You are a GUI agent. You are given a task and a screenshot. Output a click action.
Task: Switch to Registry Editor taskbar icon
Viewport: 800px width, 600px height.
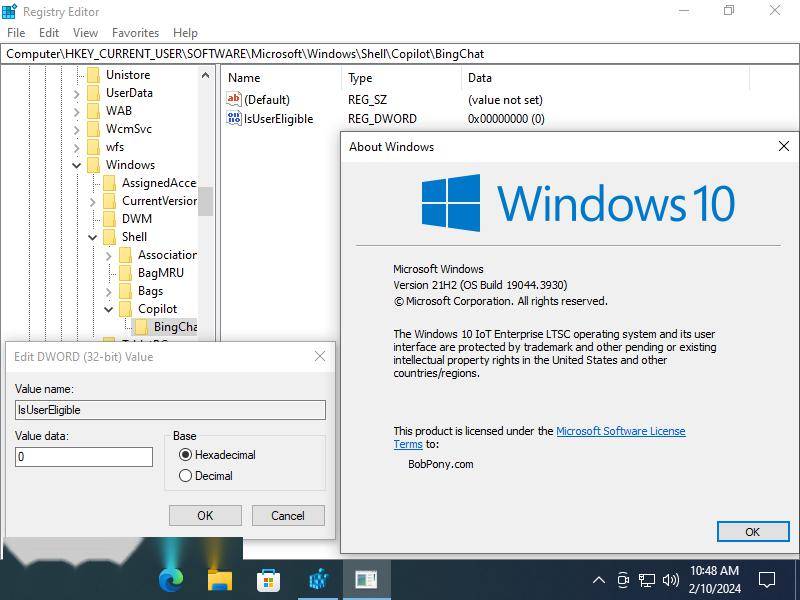click(x=318, y=580)
